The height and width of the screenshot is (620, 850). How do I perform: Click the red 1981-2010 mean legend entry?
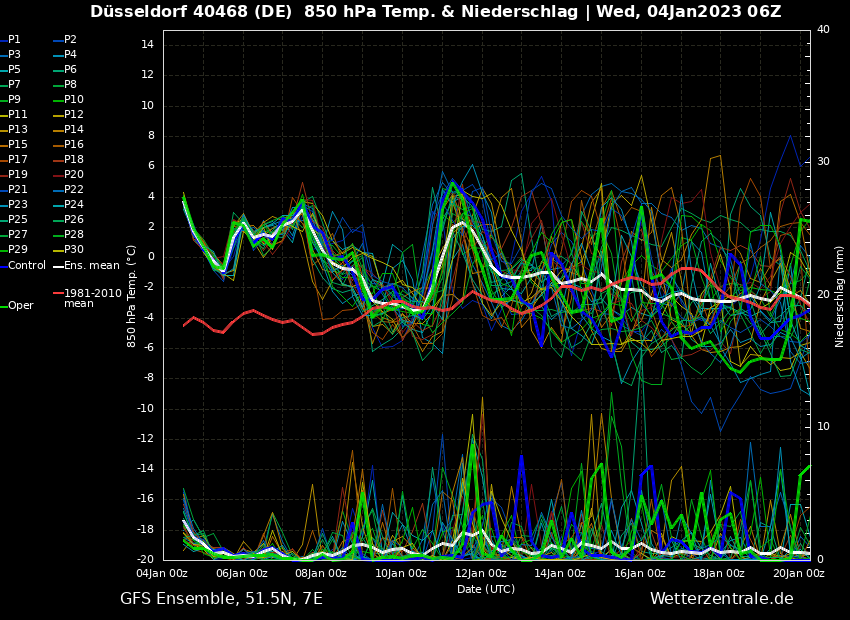92,298
